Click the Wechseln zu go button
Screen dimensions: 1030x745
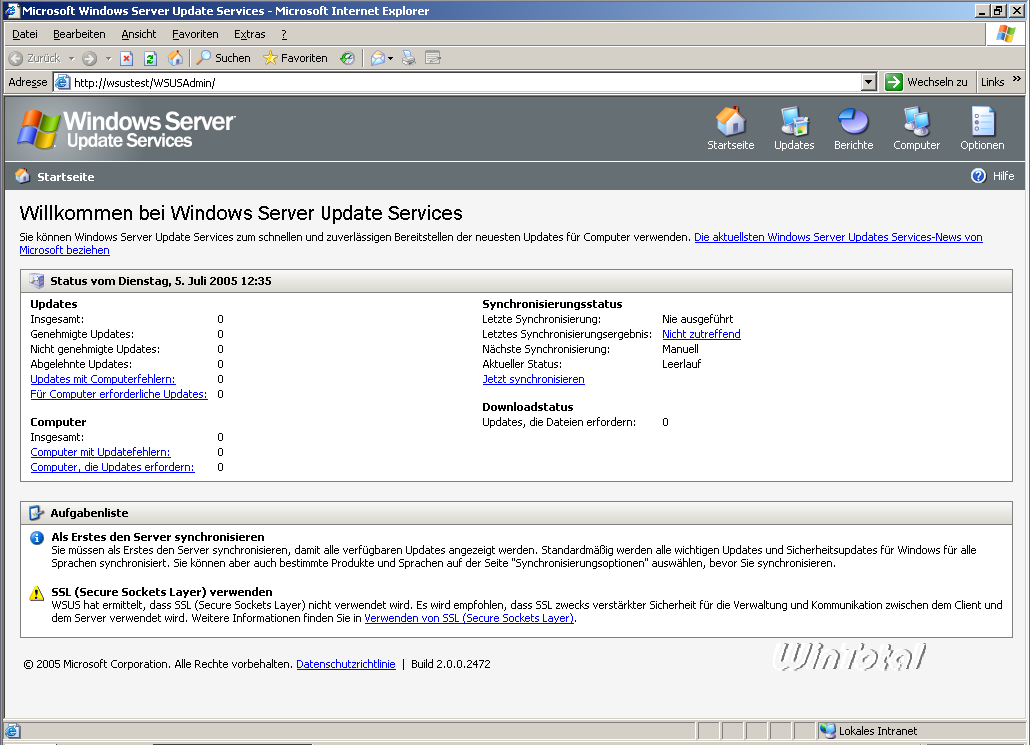pyautogui.click(x=927, y=82)
